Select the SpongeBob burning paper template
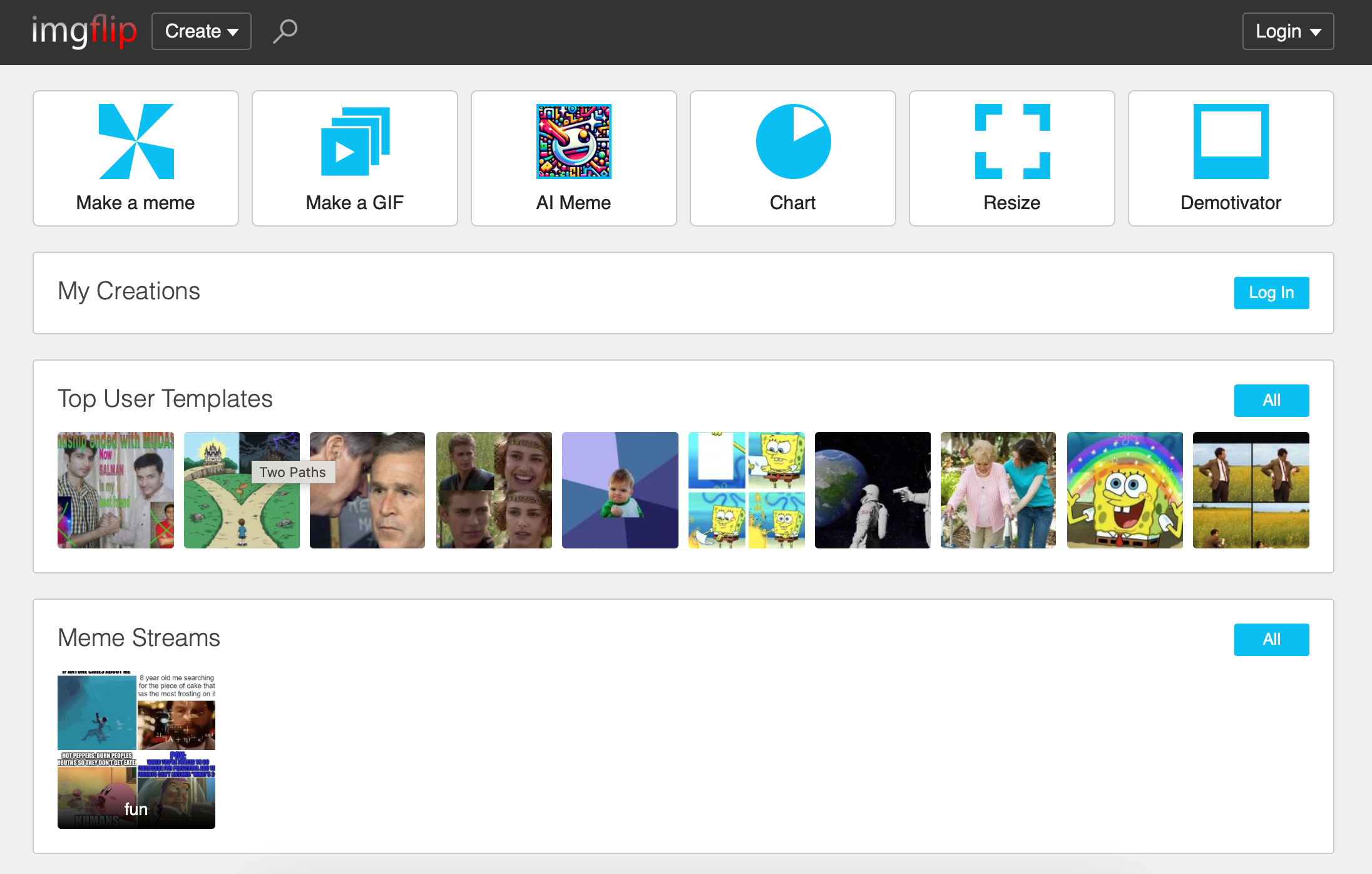The image size is (1372, 874). pos(747,490)
